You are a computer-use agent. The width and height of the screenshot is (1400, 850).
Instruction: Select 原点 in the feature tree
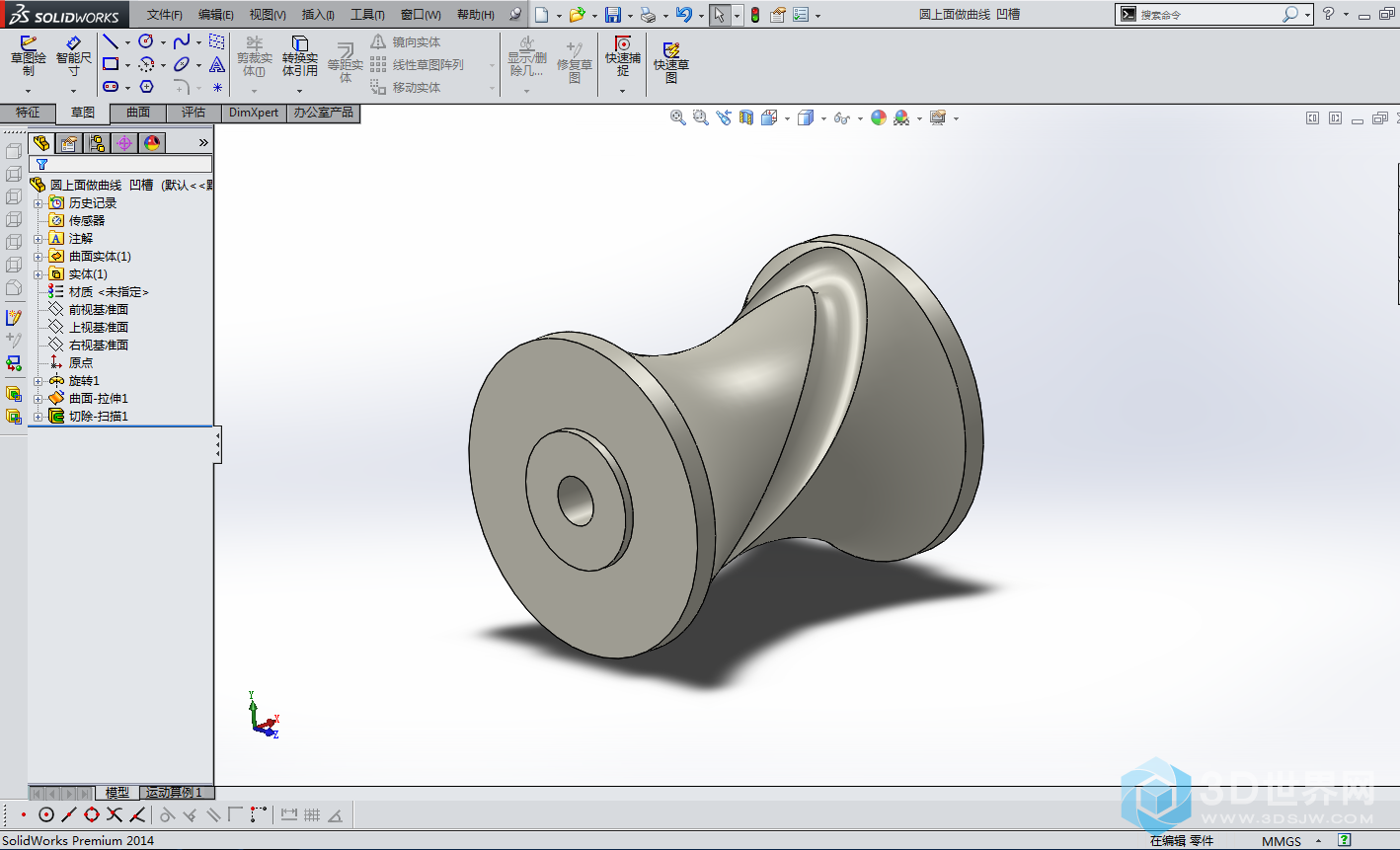80,363
